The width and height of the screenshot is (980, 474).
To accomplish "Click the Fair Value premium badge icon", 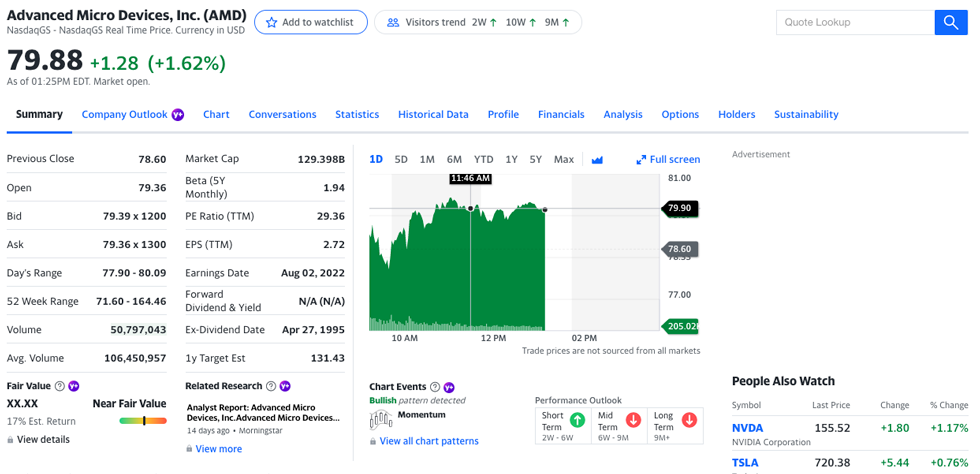I will [x=74, y=386].
